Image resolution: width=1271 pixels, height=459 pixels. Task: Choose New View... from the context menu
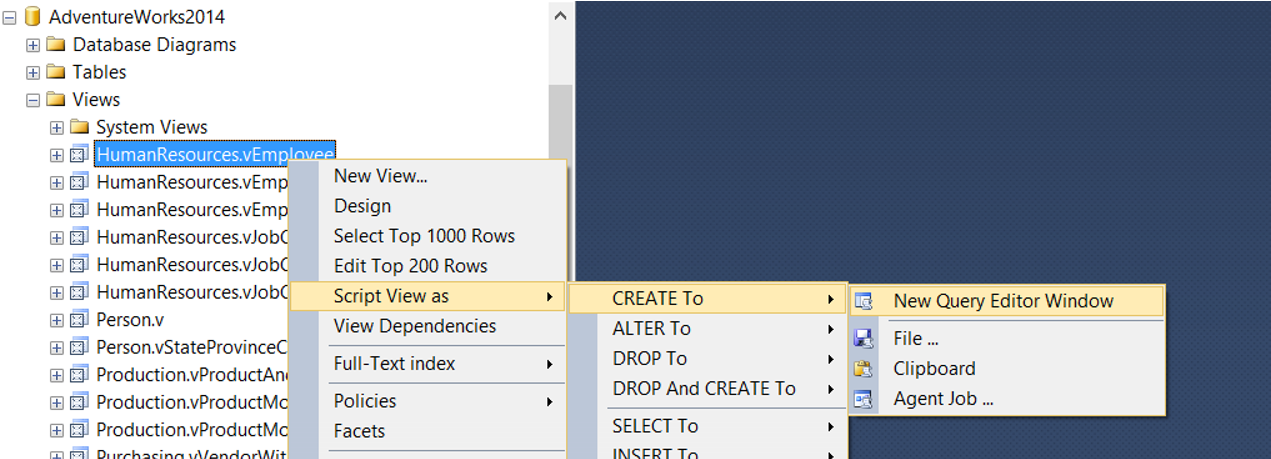tap(428, 176)
